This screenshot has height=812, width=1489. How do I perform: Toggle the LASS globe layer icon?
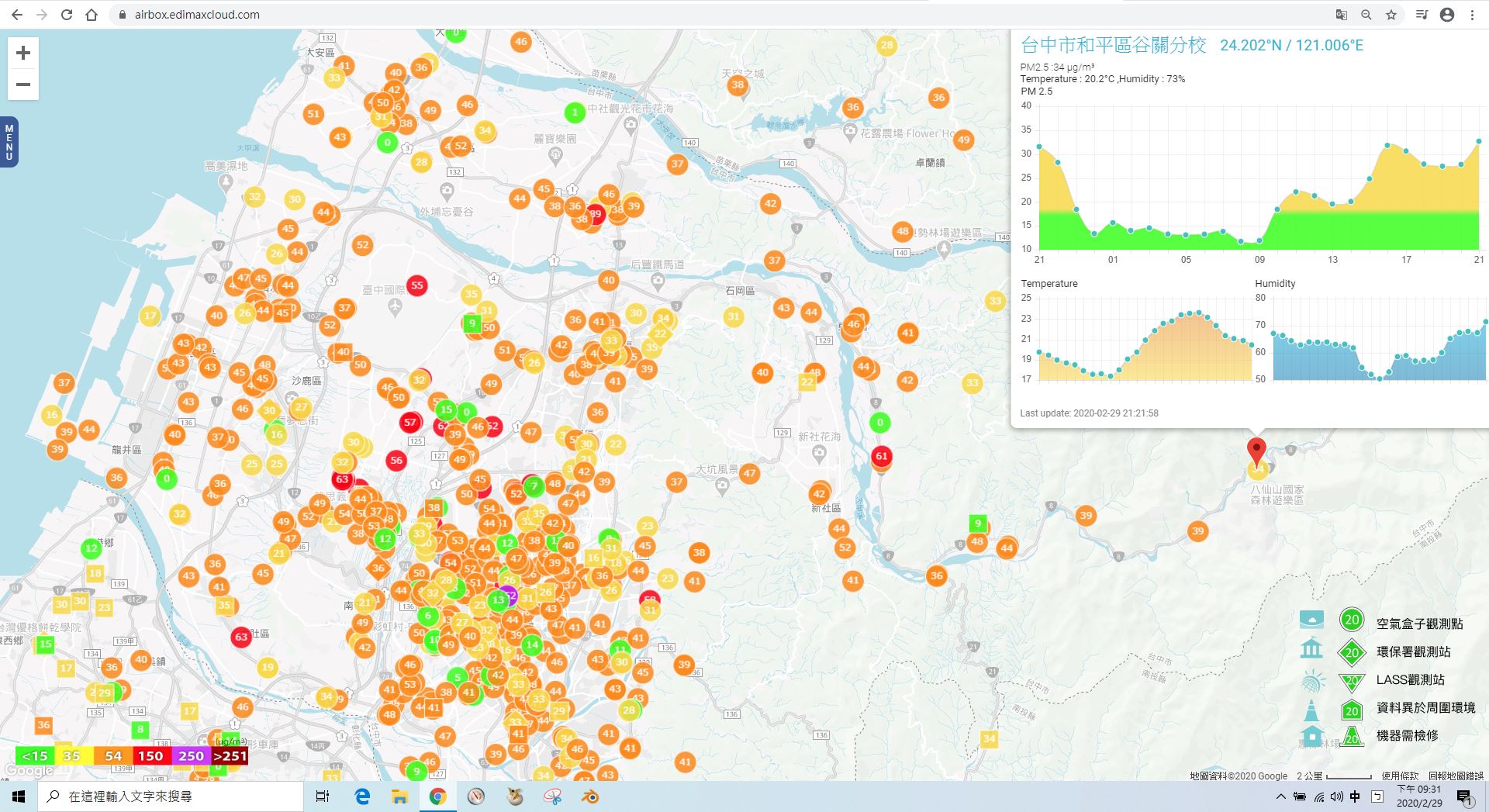point(1311,682)
